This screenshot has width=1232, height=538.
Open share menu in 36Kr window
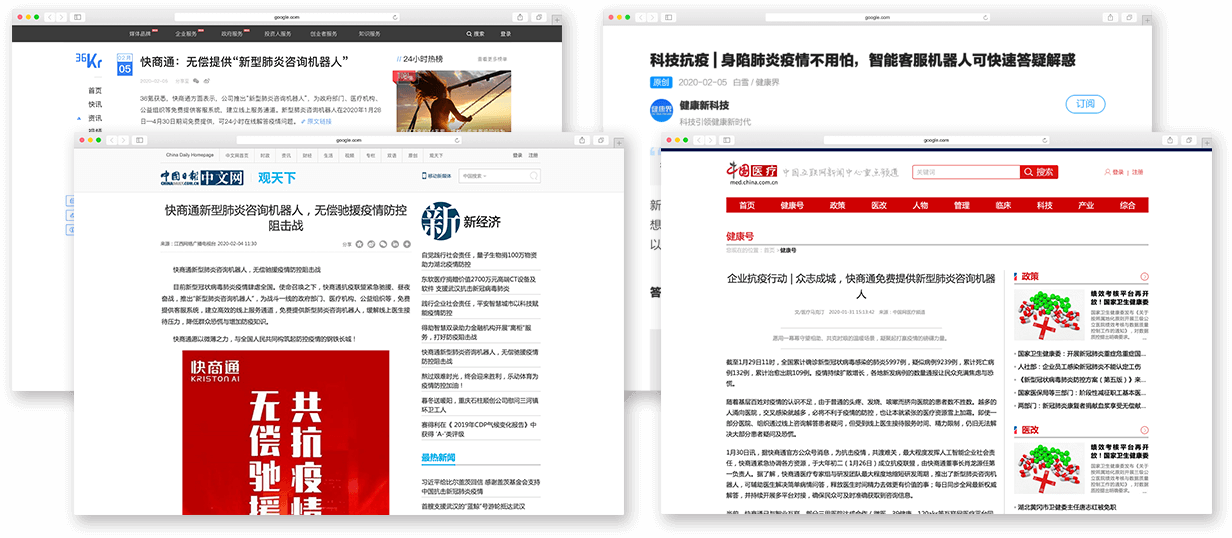pyautogui.click(x=521, y=18)
